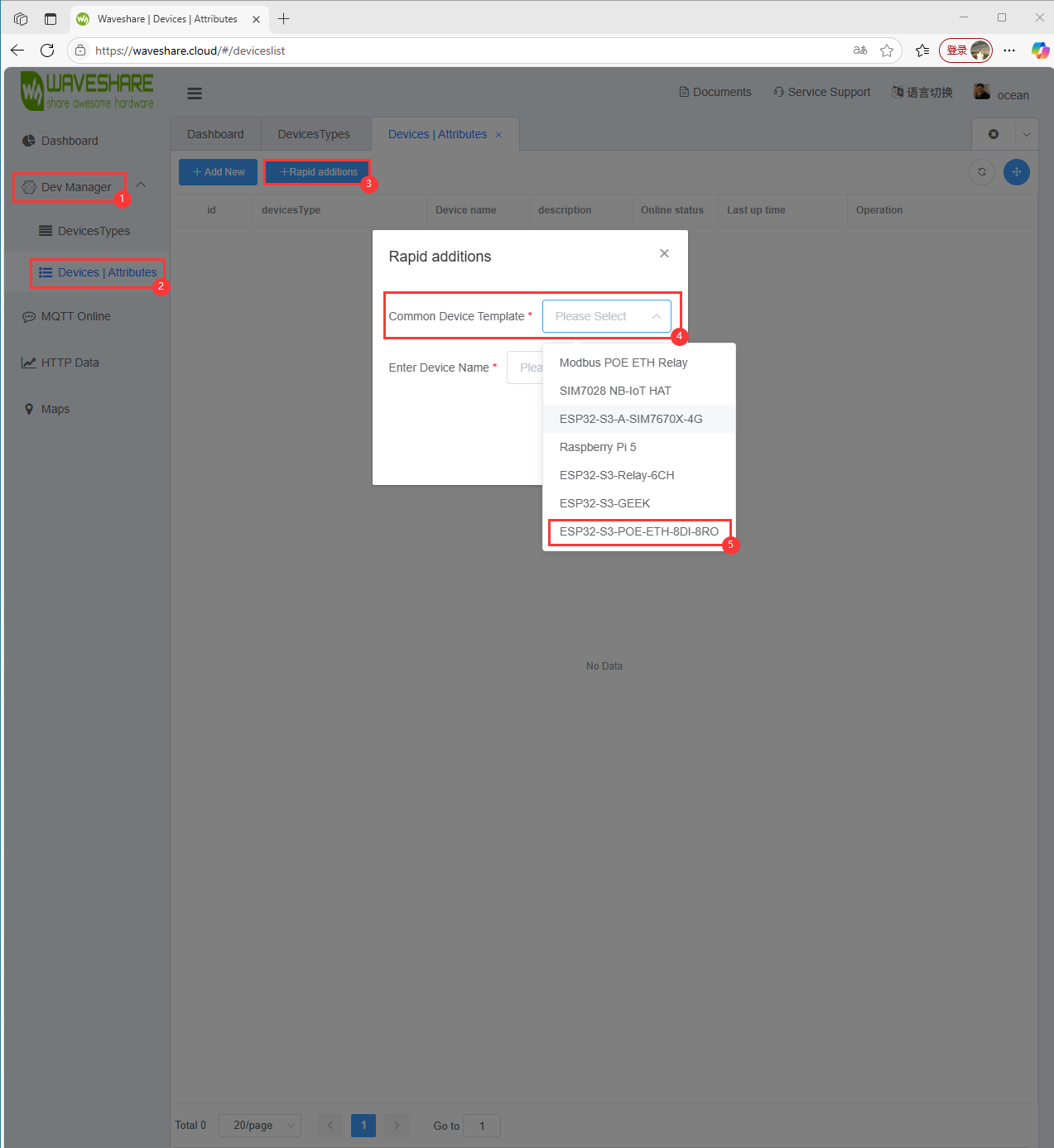This screenshot has height=1148, width=1054.
Task: Click the Rapid additions button
Action: click(318, 172)
